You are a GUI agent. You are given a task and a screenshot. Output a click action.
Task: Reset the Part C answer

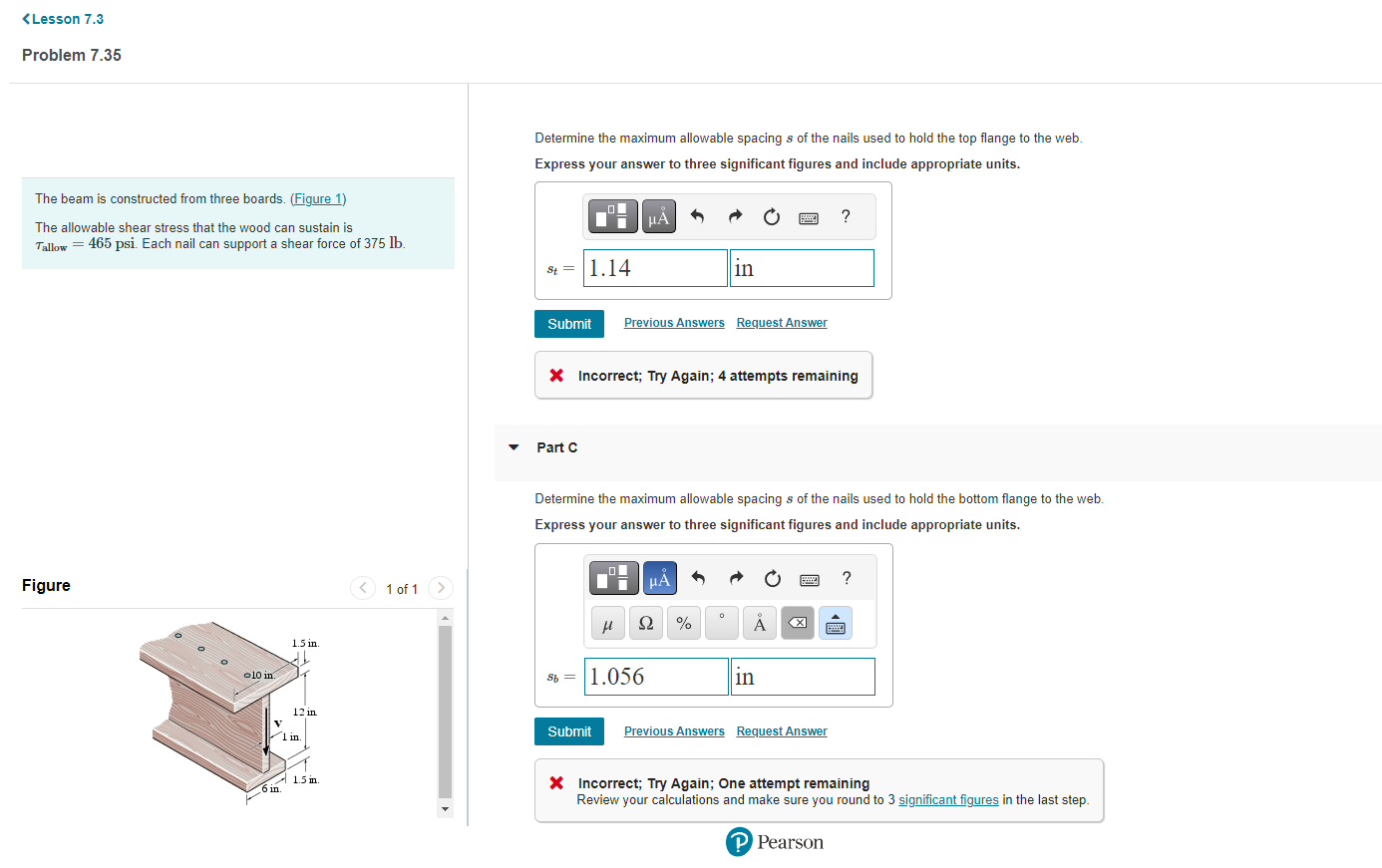tap(773, 578)
